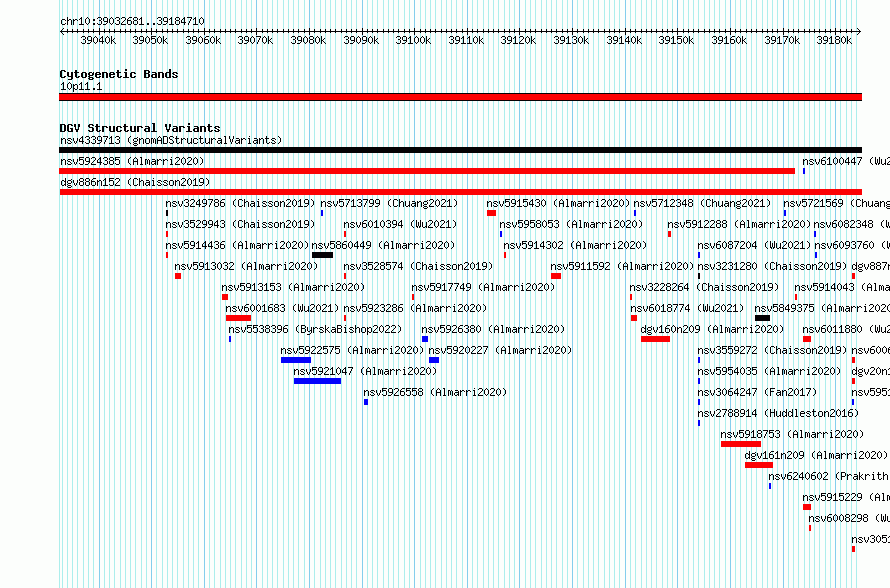Image resolution: width=890 pixels, height=588 pixels.
Task: Open variant nsv5926558 (Almarri2020)
Action: coord(435,392)
